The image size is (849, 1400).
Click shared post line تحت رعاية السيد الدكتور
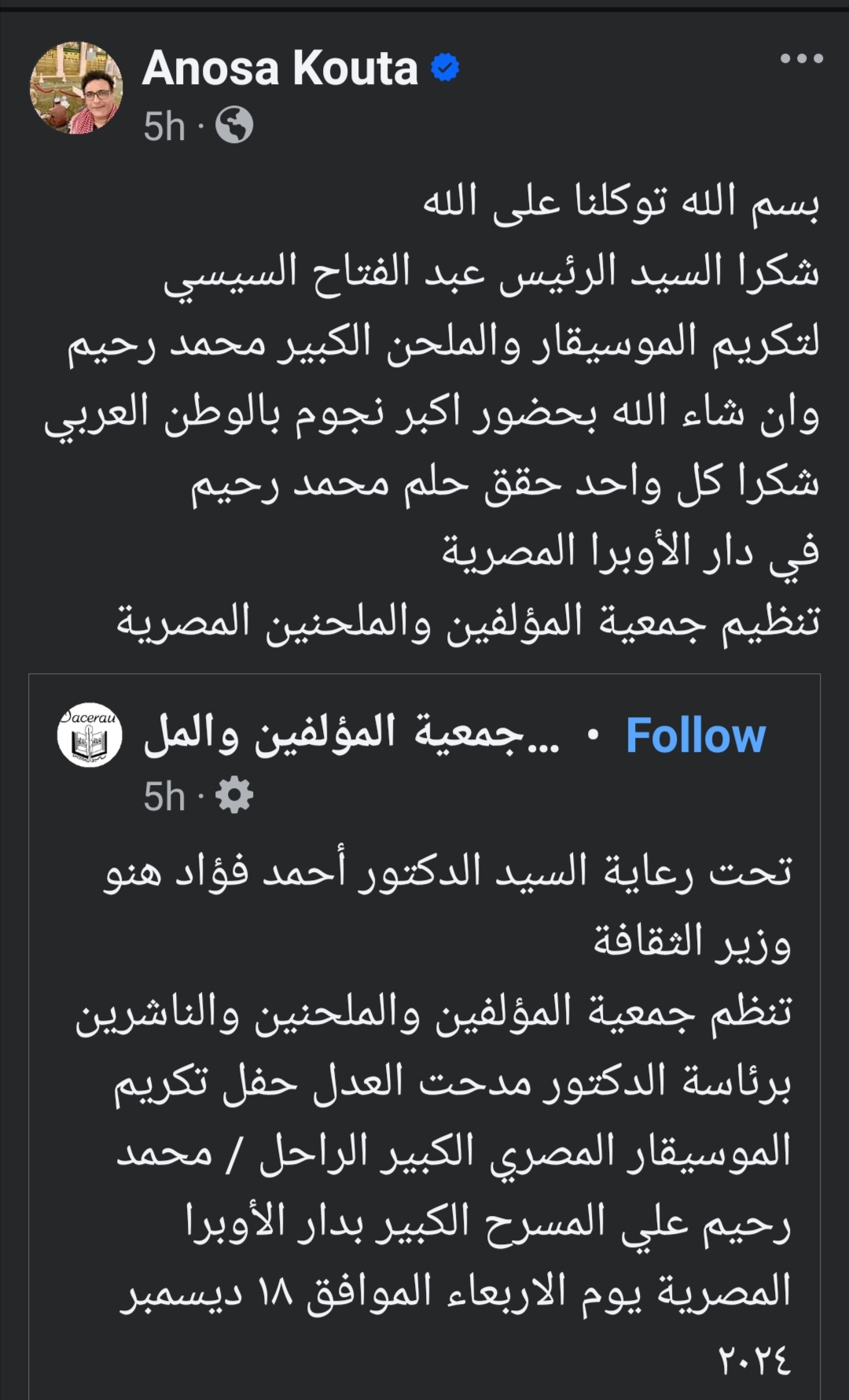[x=448, y=872]
